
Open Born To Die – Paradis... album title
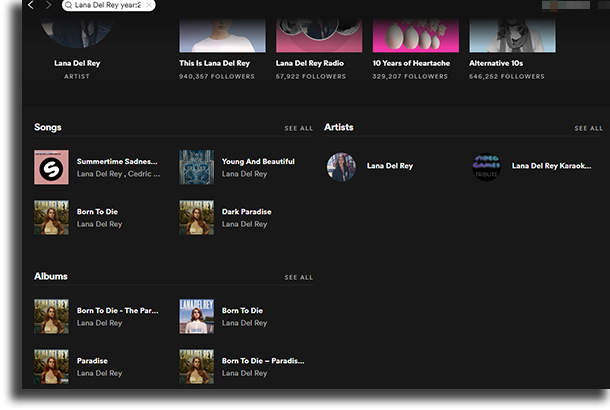click(x=263, y=361)
